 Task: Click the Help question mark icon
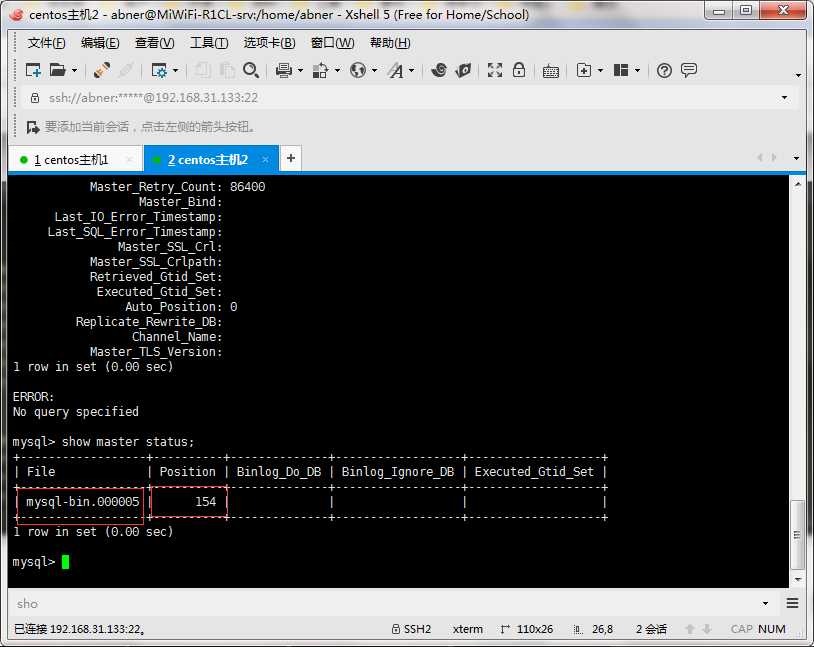pyautogui.click(x=664, y=70)
